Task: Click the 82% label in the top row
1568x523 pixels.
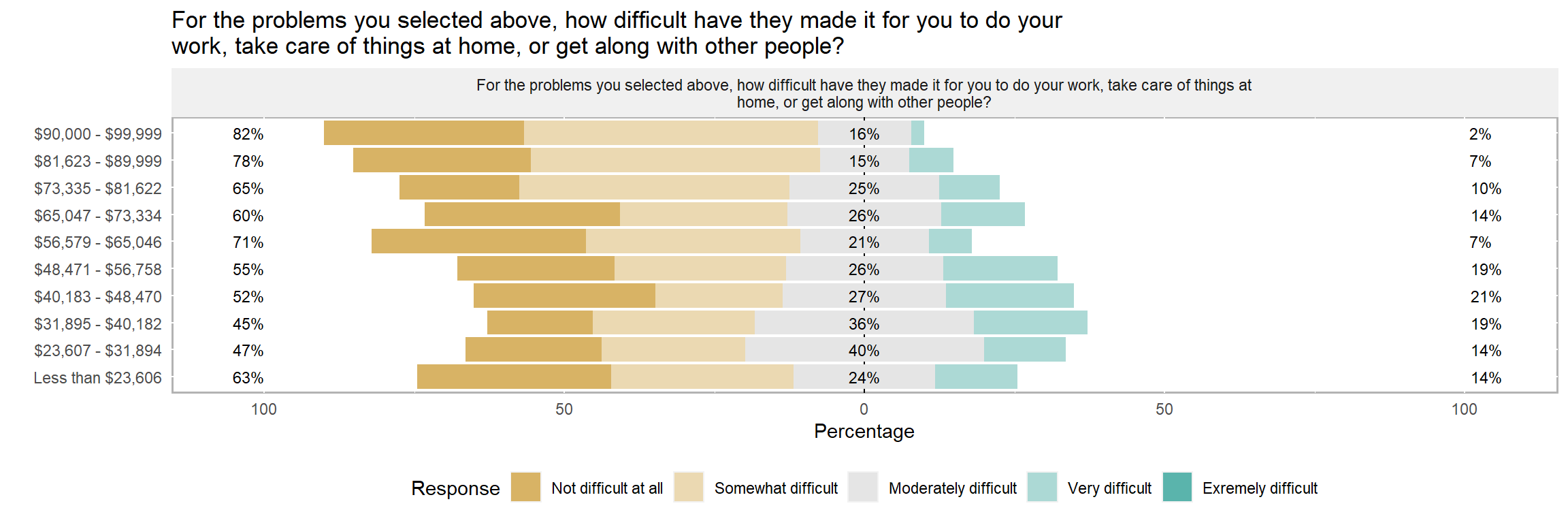Action: click(x=248, y=134)
